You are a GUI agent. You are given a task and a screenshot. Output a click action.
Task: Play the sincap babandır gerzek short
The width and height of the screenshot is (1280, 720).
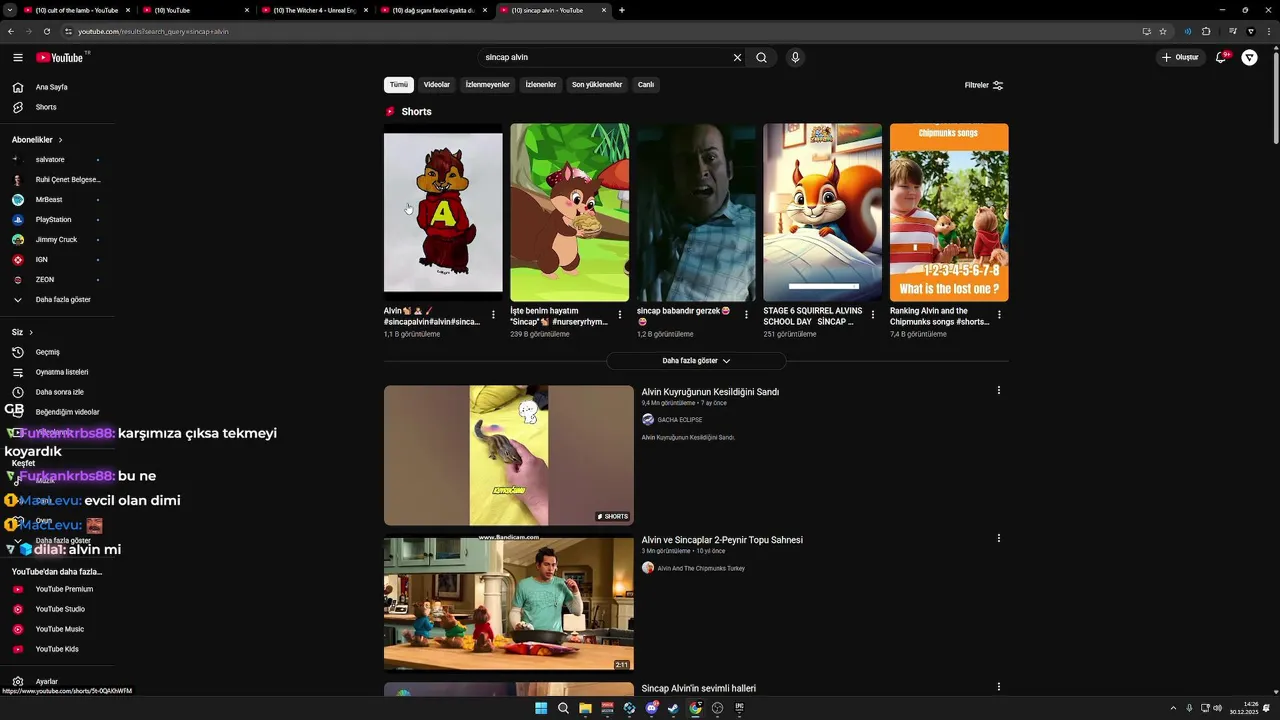pyautogui.click(x=696, y=212)
